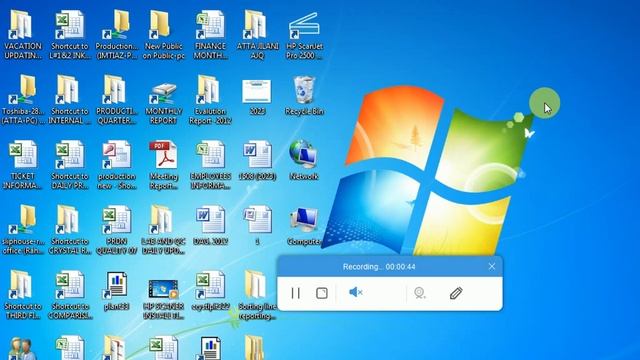Image resolution: width=640 pixels, height=360 pixels.
Task: Select the Shortcut to INTERNAL folder
Action: click(70, 100)
